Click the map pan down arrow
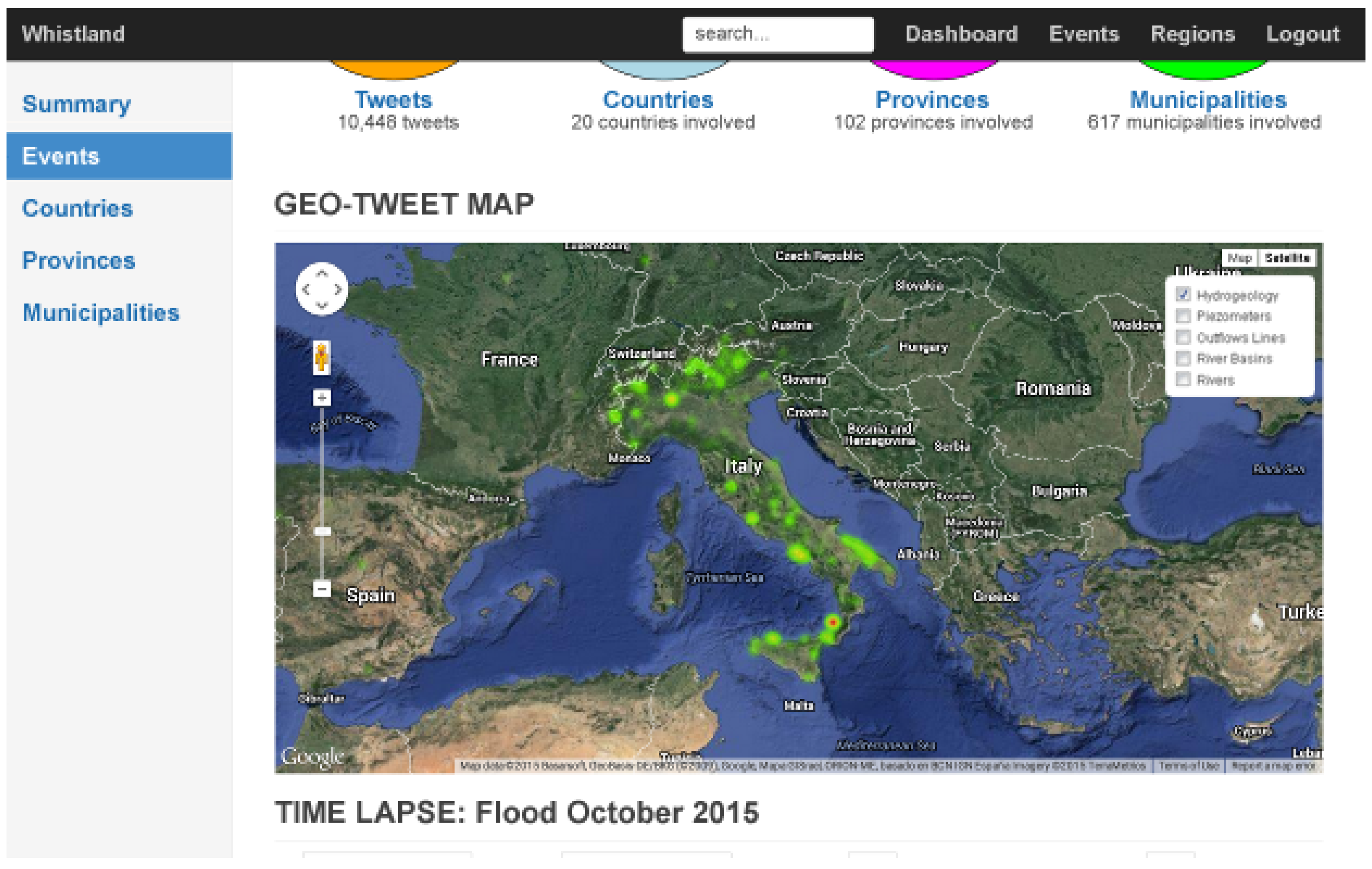The width and height of the screenshot is (1372, 869). click(x=322, y=305)
